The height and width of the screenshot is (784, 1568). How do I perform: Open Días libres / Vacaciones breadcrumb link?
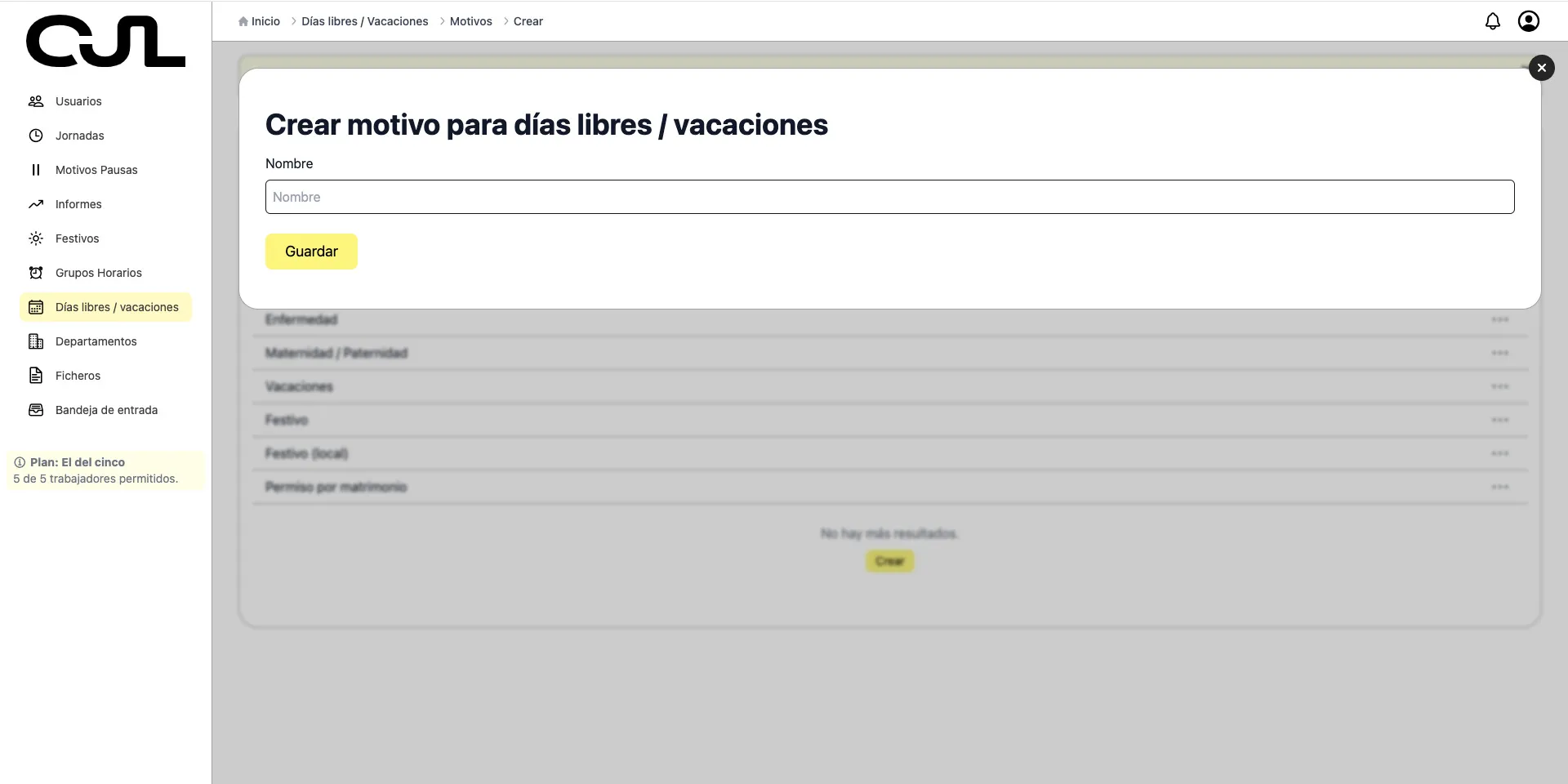coord(364,21)
